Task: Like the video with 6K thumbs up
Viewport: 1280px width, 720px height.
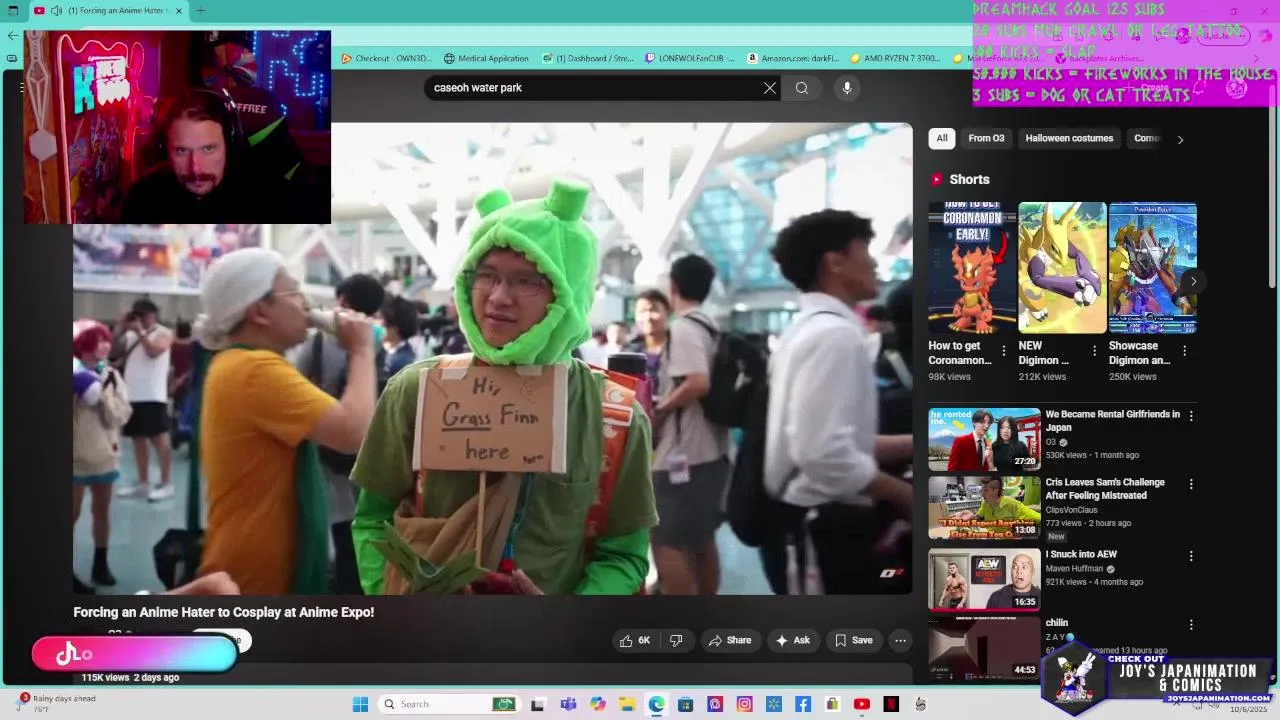Action: pyautogui.click(x=635, y=640)
